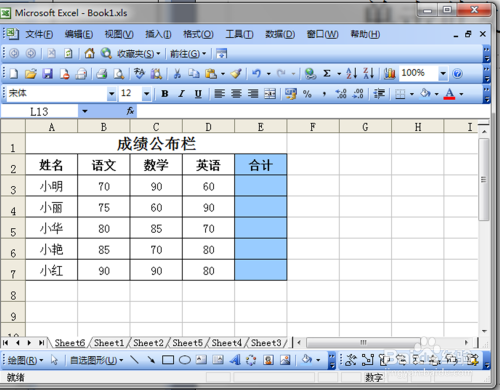Screen dimensions: 500x390
Task: Toggle italic formatting
Action: click(x=181, y=94)
